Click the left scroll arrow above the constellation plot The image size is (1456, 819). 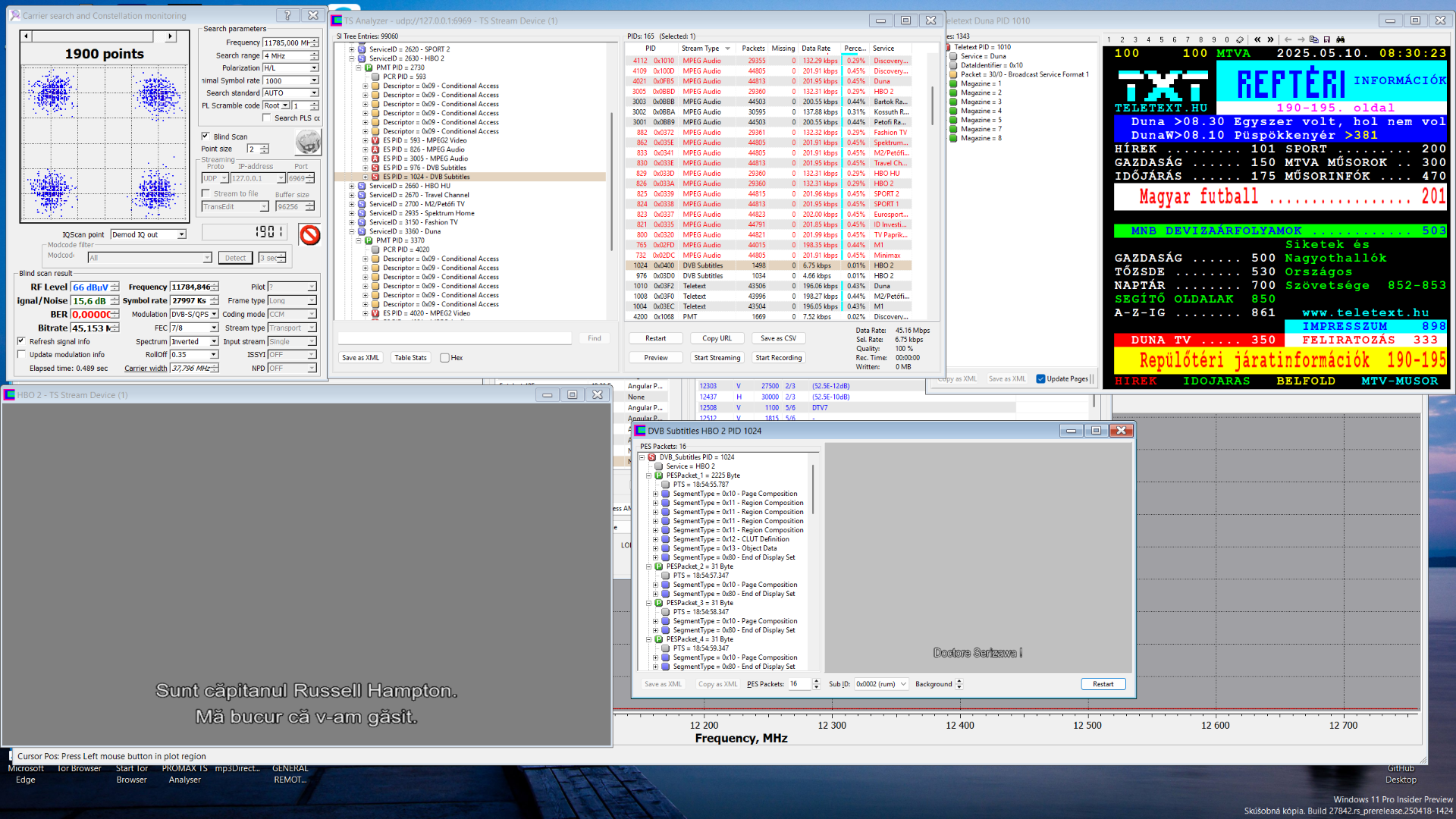[x=27, y=36]
